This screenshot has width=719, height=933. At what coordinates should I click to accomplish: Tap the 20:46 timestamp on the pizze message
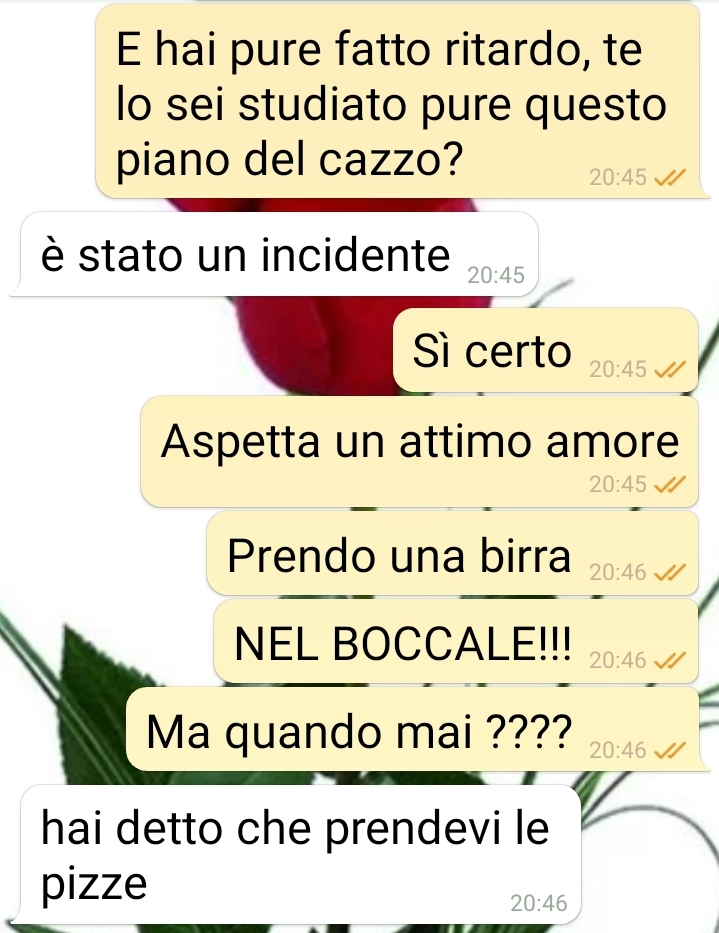click(539, 904)
